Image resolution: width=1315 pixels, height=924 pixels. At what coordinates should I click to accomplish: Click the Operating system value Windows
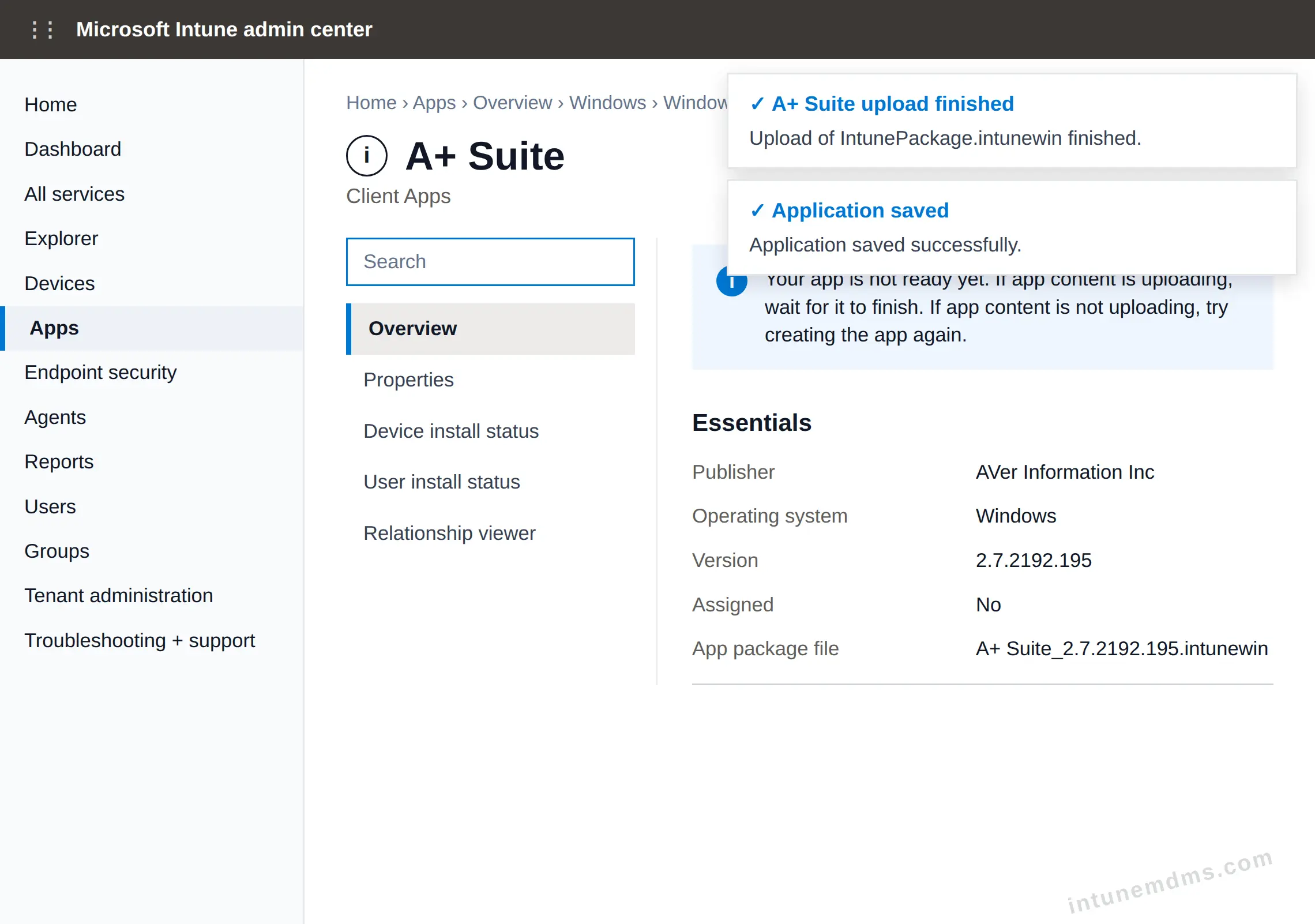(1016, 516)
